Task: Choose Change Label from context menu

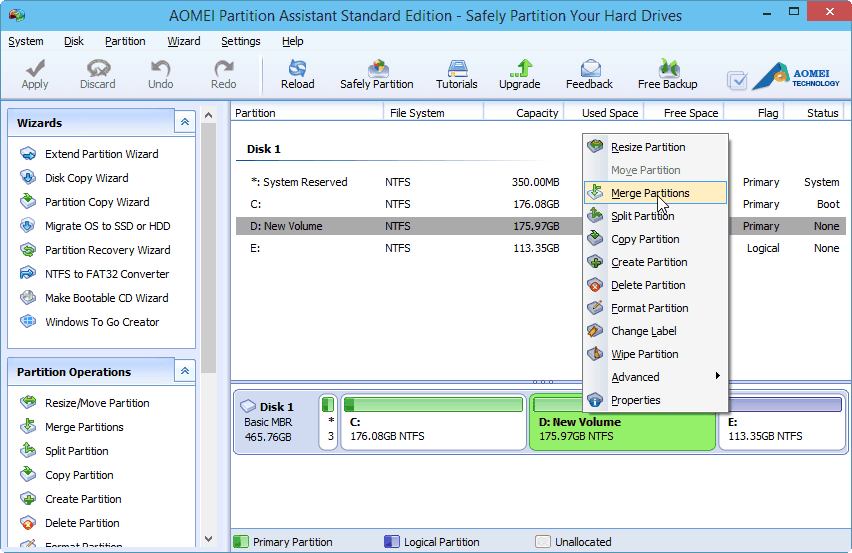Action: [655, 331]
